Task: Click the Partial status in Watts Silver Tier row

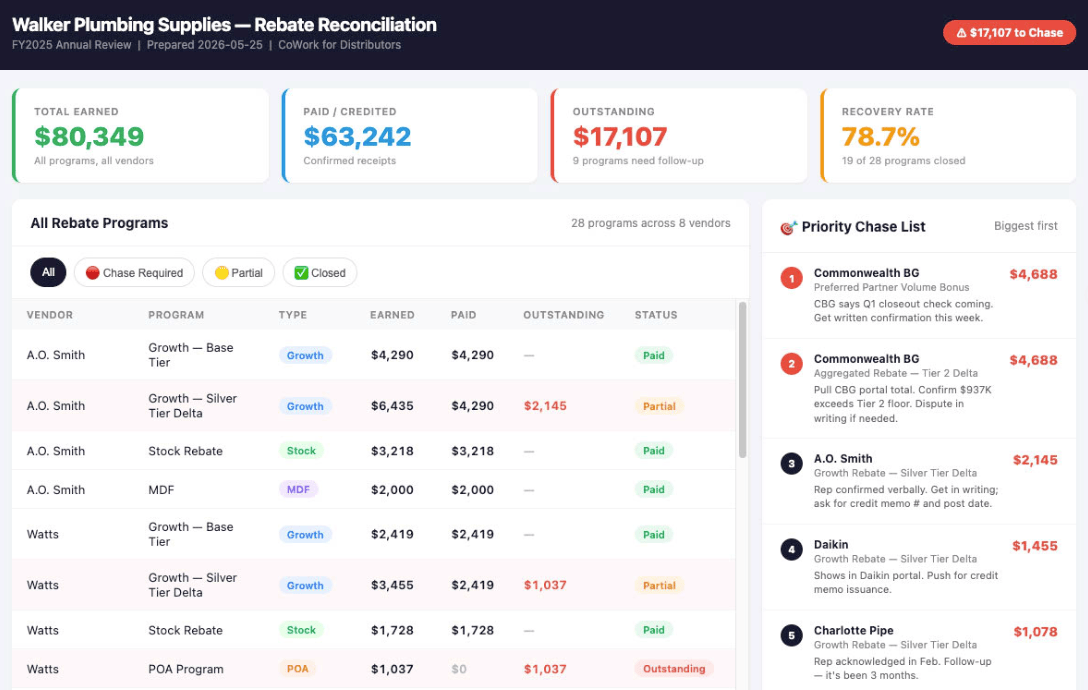Action: pos(659,585)
